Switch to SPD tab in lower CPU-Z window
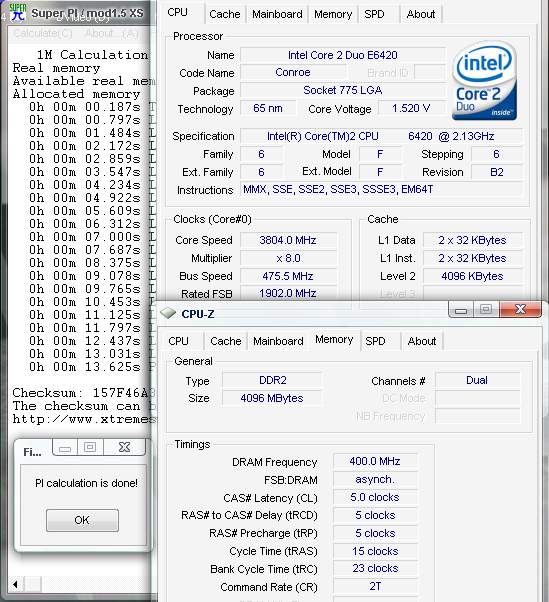Image resolution: width=549 pixels, height=602 pixels. click(x=375, y=341)
